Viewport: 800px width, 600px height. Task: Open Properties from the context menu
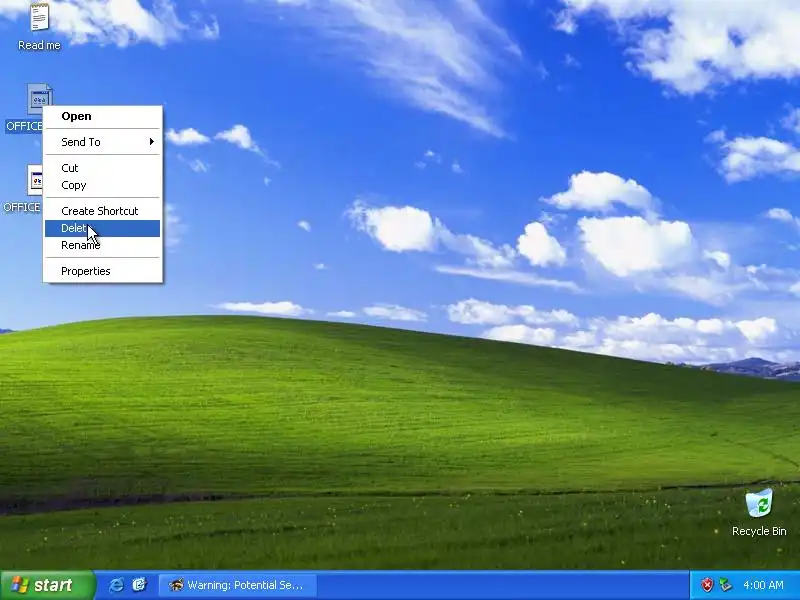103,271
